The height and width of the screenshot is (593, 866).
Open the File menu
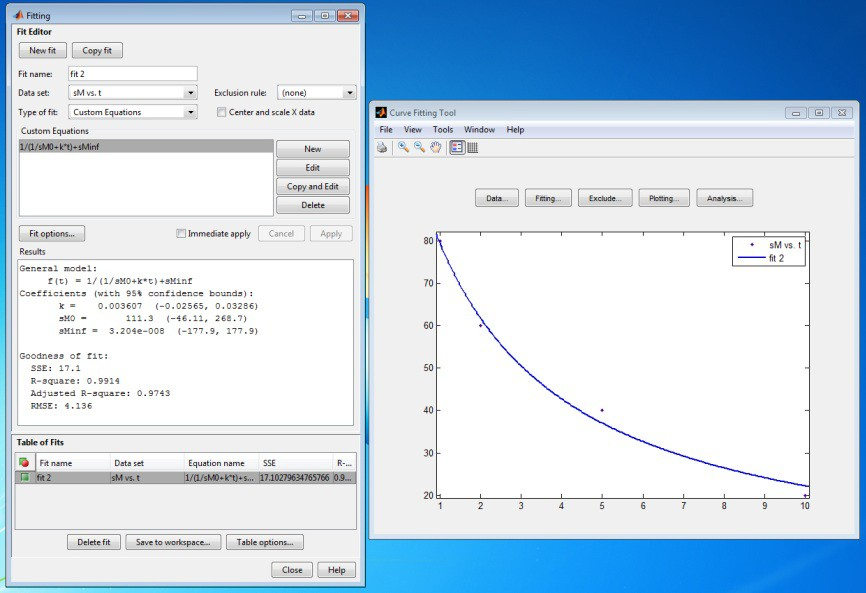(x=386, y=130)
